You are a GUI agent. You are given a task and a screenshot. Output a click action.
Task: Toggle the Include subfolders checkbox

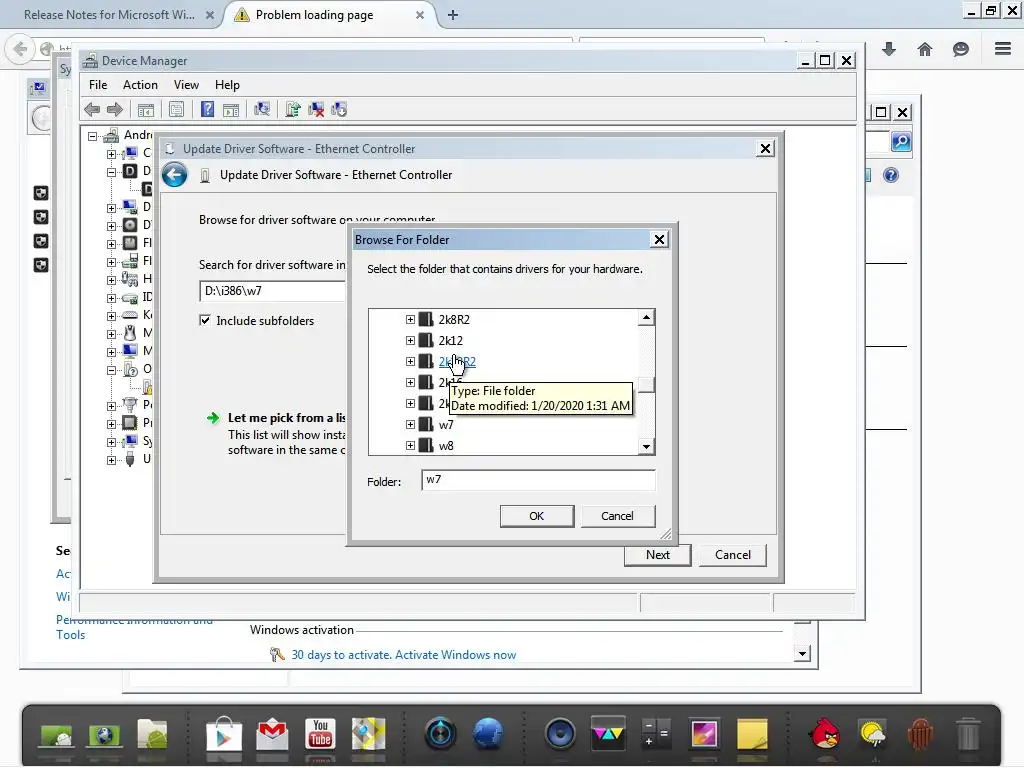click(x=205, y=321)
